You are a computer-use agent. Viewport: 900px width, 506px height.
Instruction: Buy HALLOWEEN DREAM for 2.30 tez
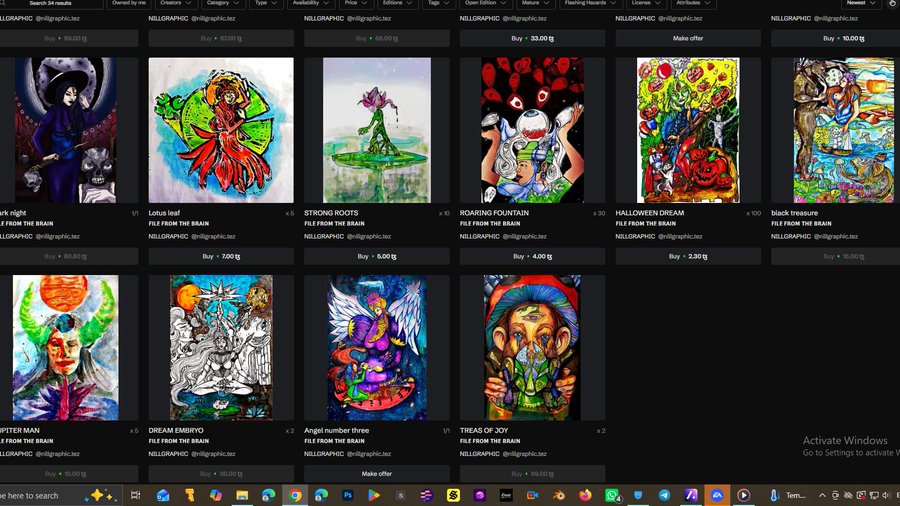688,256
